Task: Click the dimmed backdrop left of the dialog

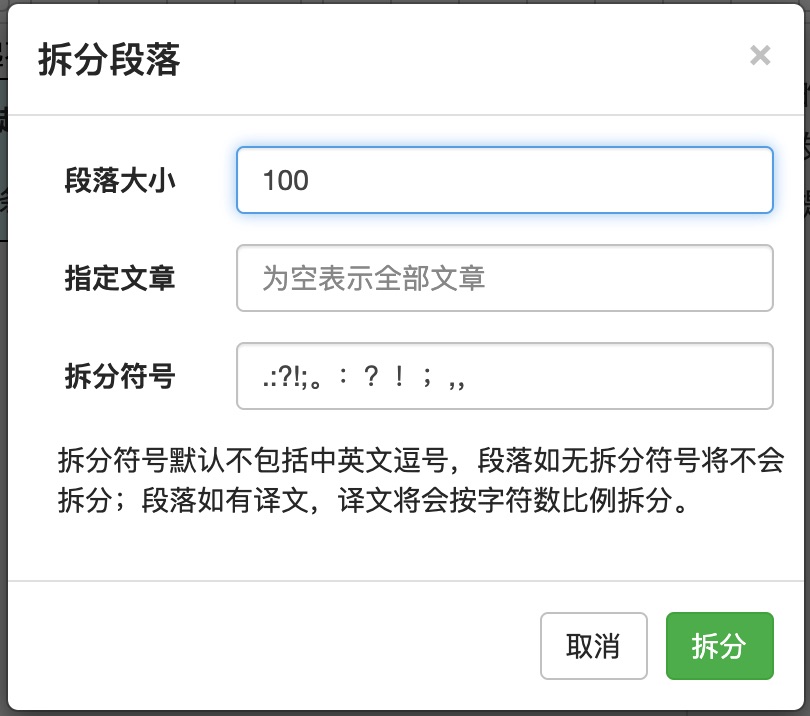Action: pos(3,362)
